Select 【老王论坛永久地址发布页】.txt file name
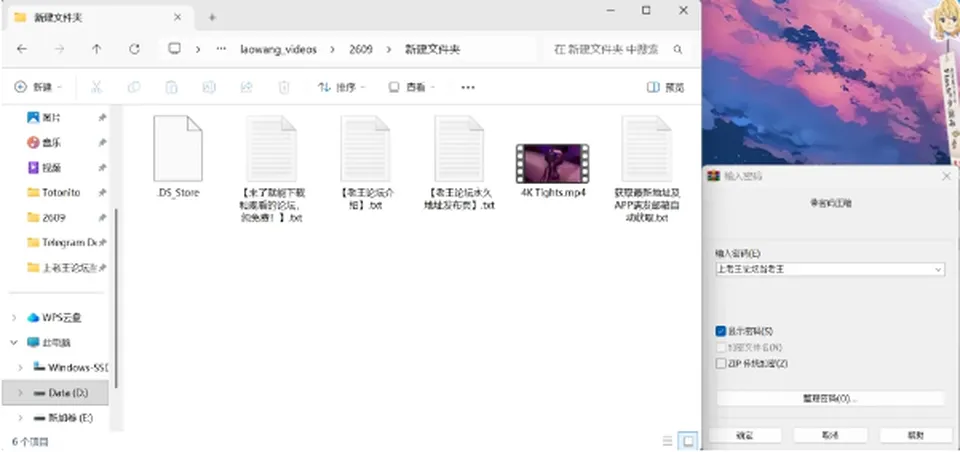Screen dimensions: 960x452 click(459, 199)
